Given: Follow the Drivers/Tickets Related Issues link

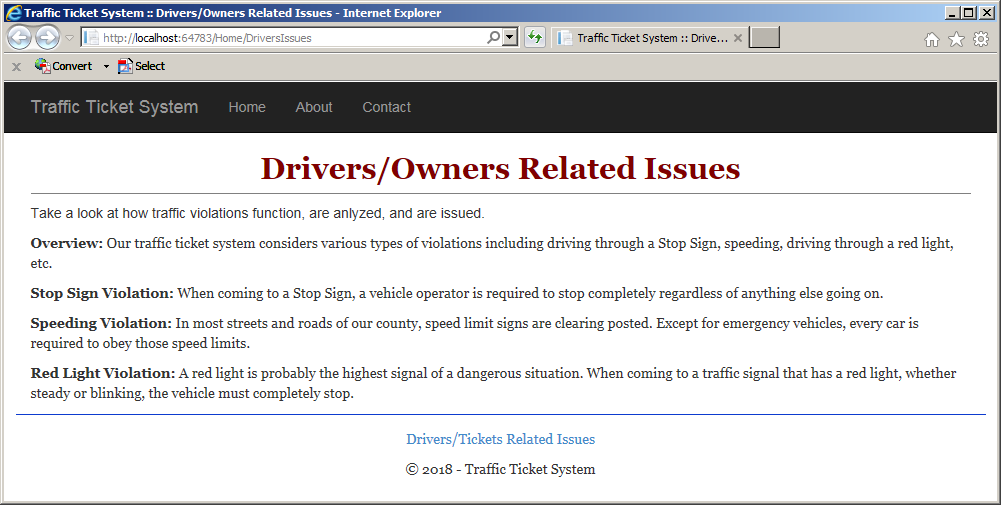Looking at the screenshot, I should [x=500, y=439].
